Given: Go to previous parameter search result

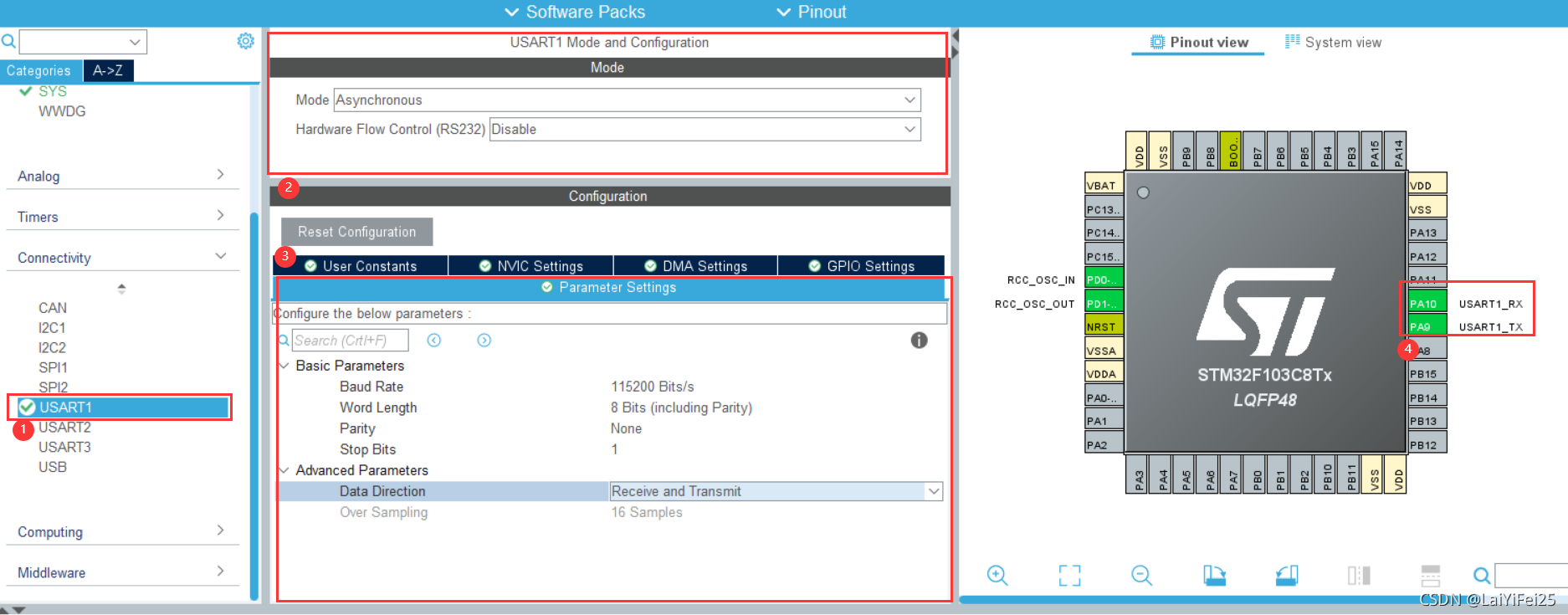Looking at the screenshot, I should (x=433, y=340).
